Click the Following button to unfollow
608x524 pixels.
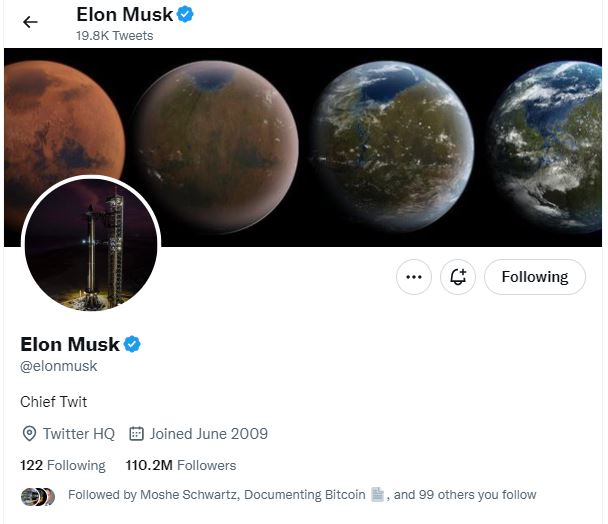534,277
